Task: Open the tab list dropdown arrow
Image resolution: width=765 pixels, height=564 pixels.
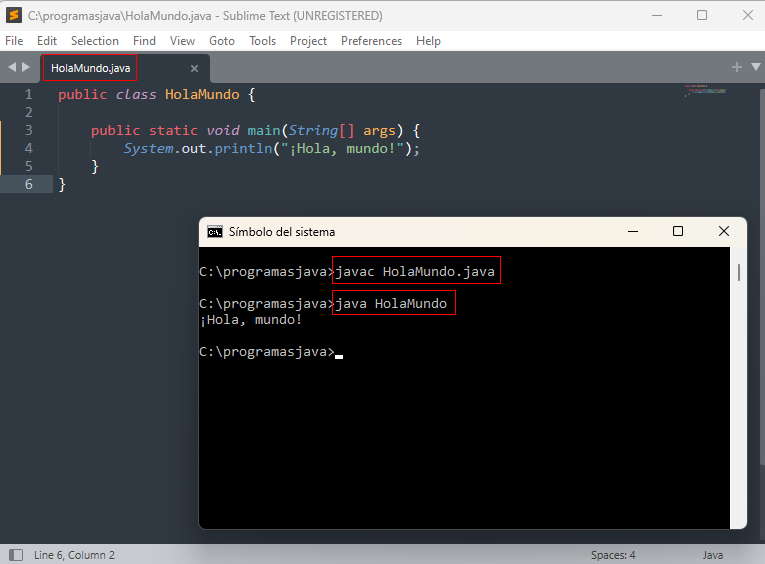Action: point(756,67)
